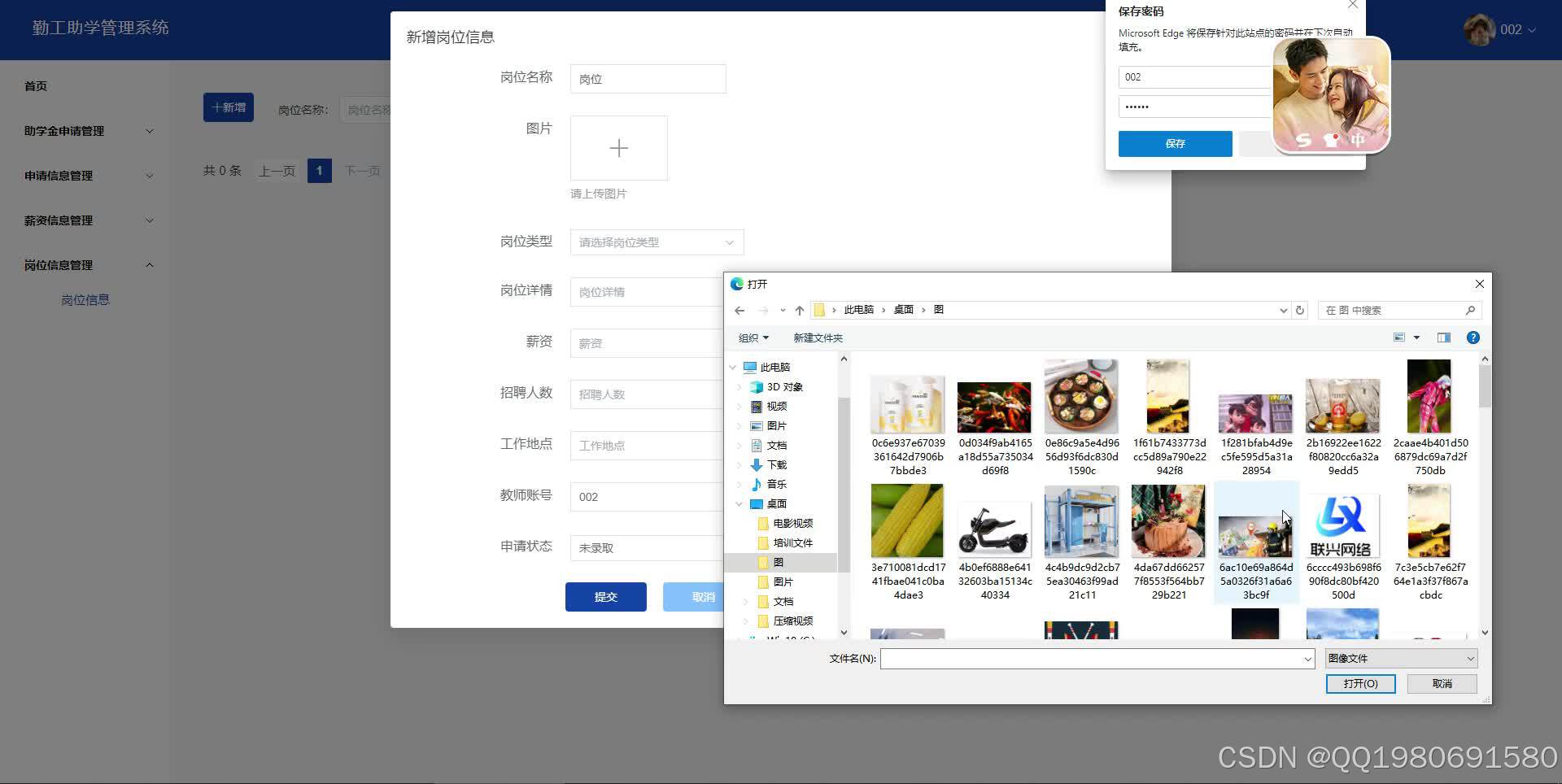This screenshot has height=784, width=1562.
Task: Select the corn image thumbnail
Action: point(907,520)
